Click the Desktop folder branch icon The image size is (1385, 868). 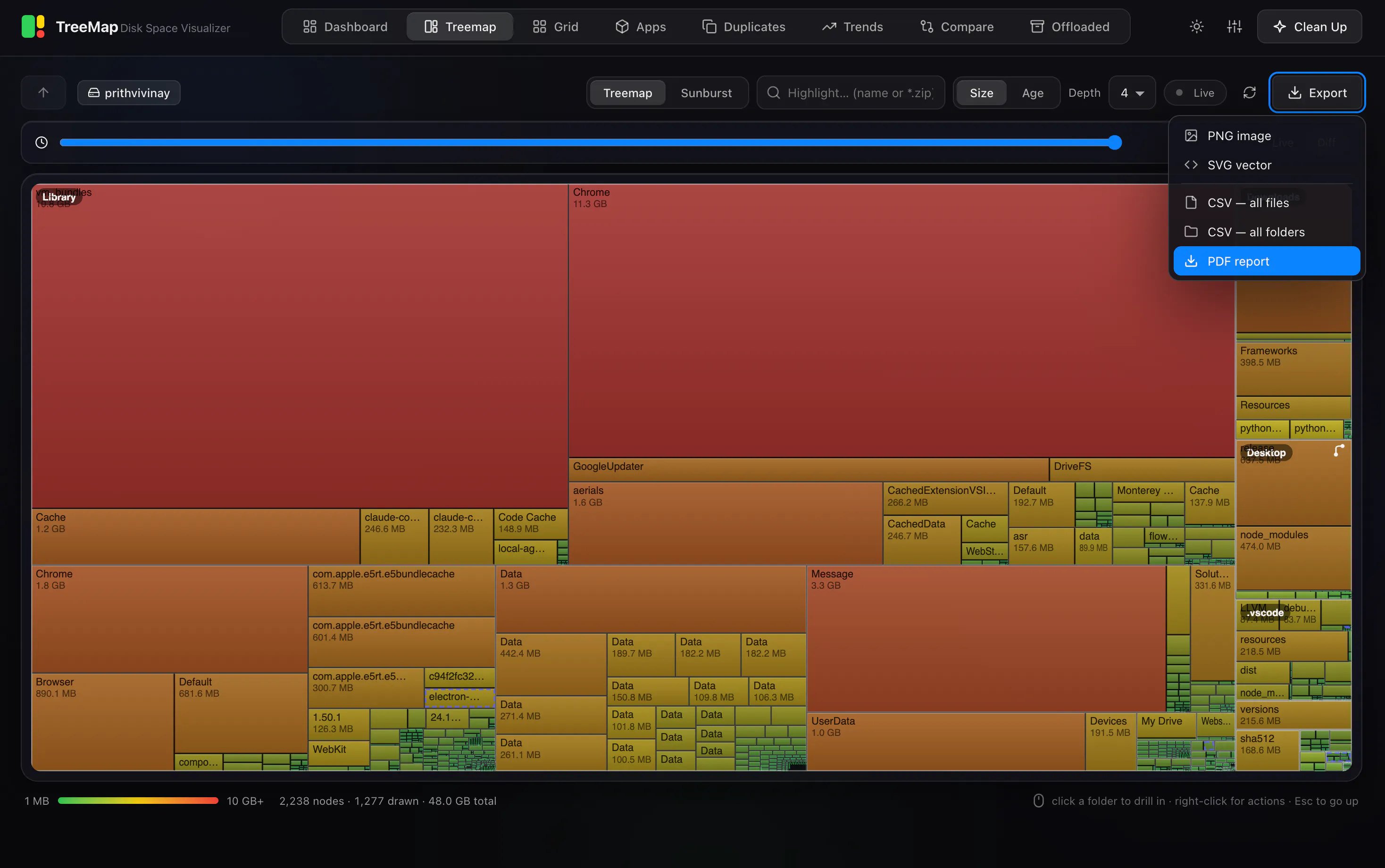point(1338,451)
